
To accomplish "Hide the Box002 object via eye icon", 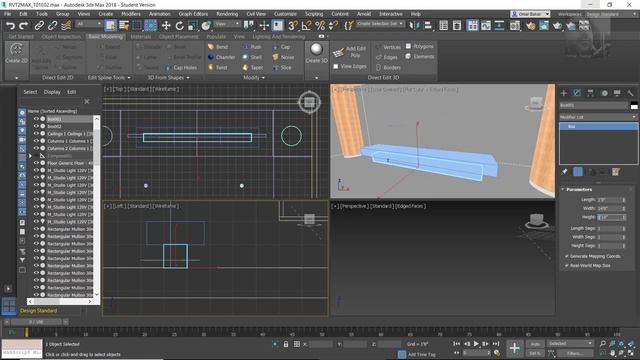I will [x=36, y=126].
